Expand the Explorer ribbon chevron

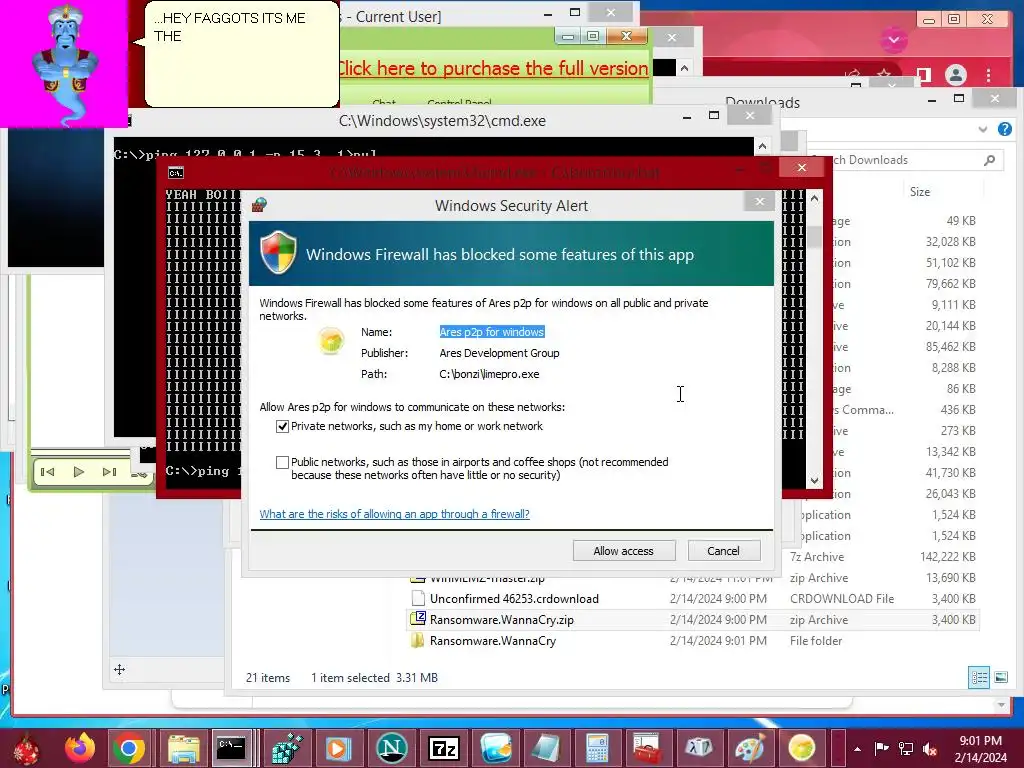coord(983,129)
